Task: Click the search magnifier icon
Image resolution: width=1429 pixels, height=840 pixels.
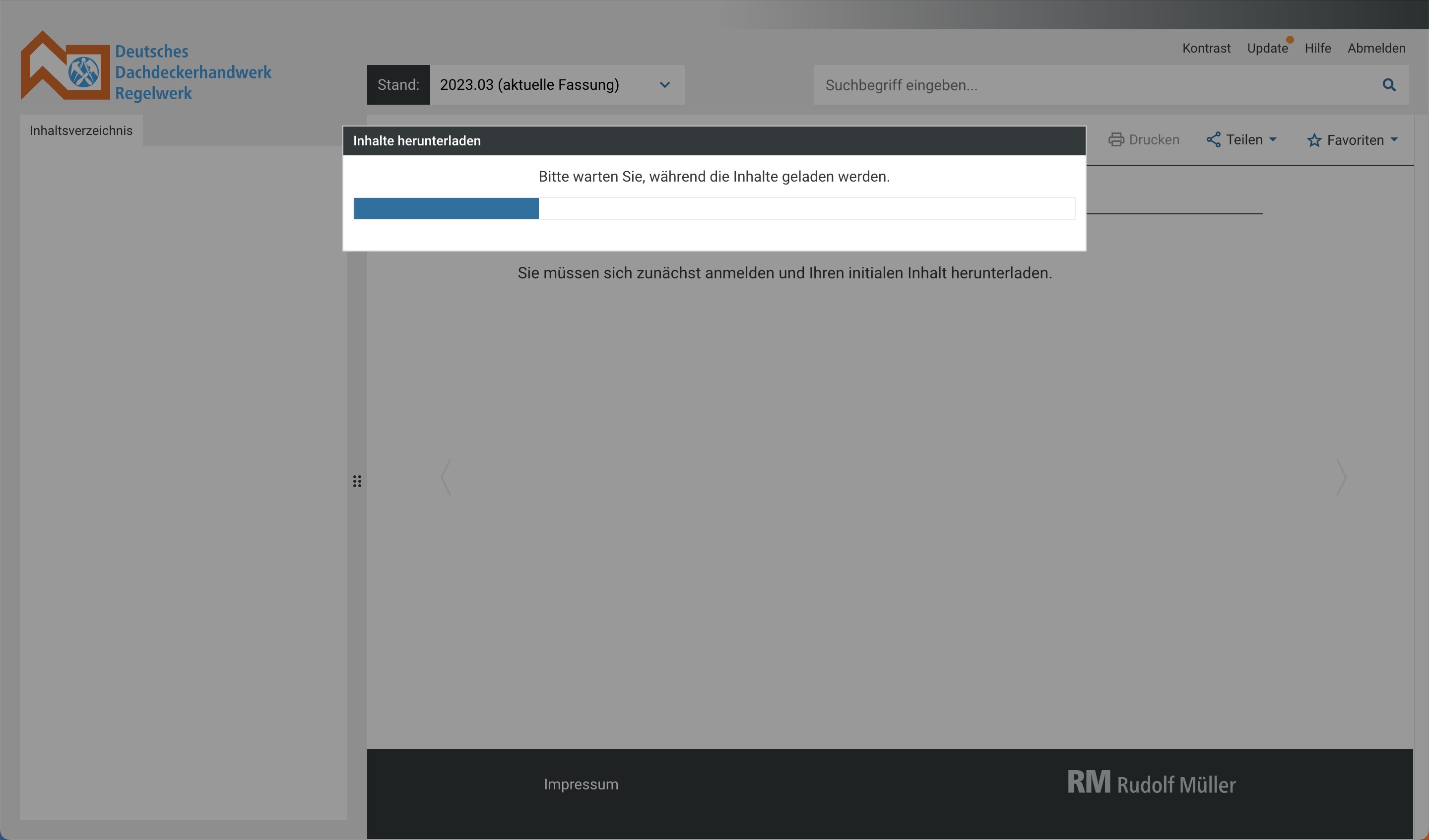Action: (1389, 85)
